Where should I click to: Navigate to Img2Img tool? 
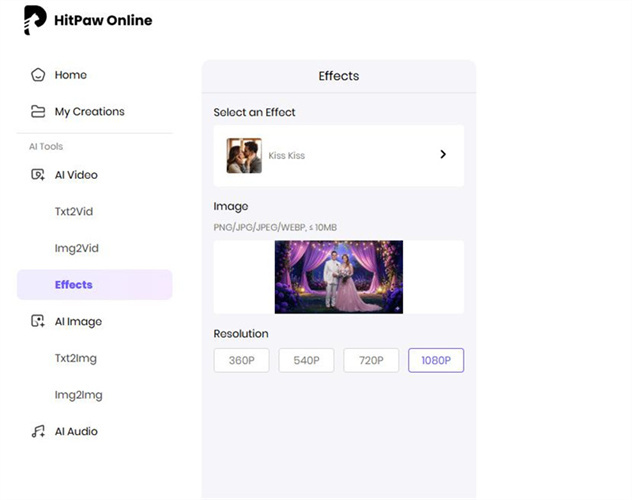[x=78, y=395]
